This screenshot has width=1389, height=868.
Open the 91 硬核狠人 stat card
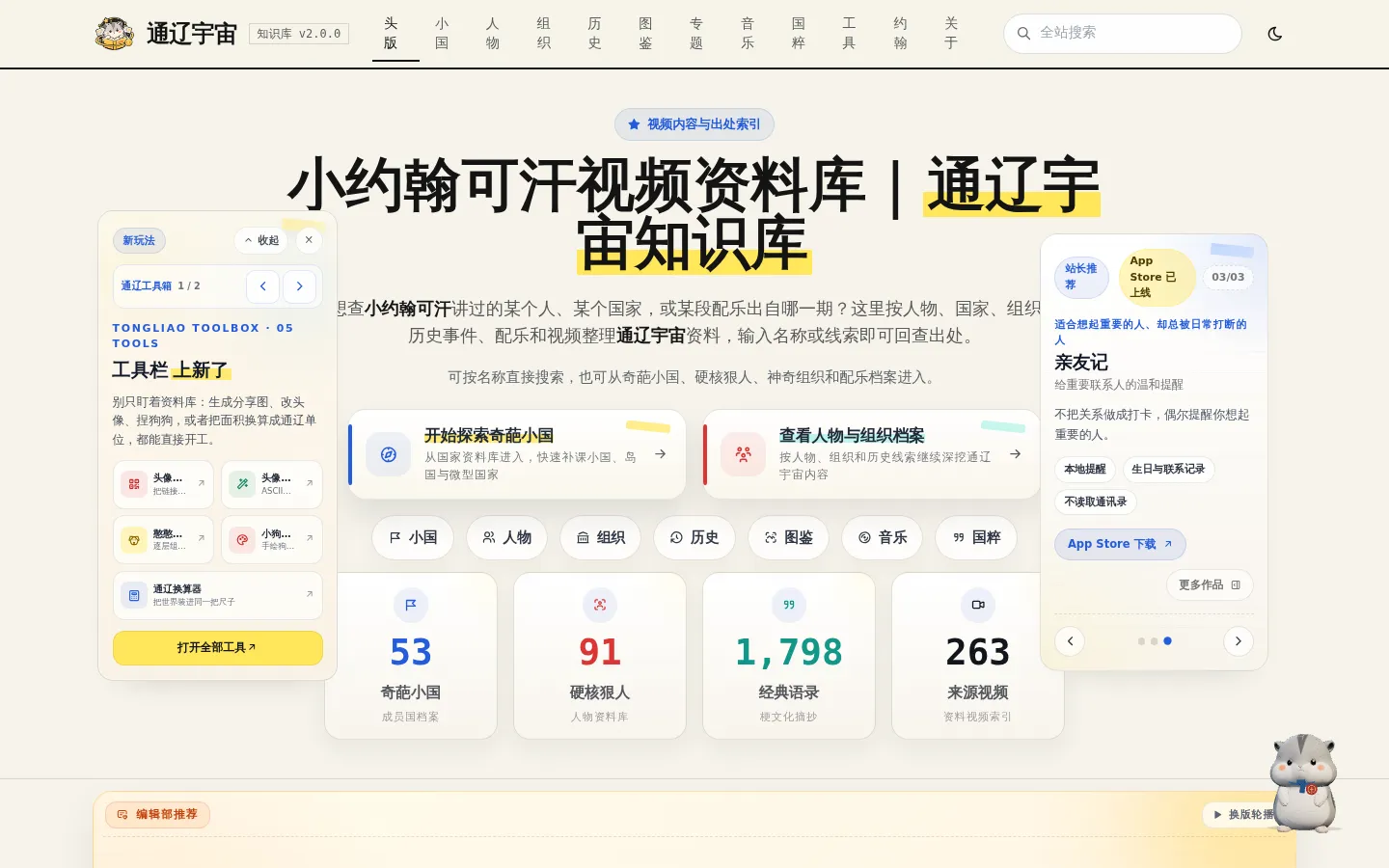point(600,656)
